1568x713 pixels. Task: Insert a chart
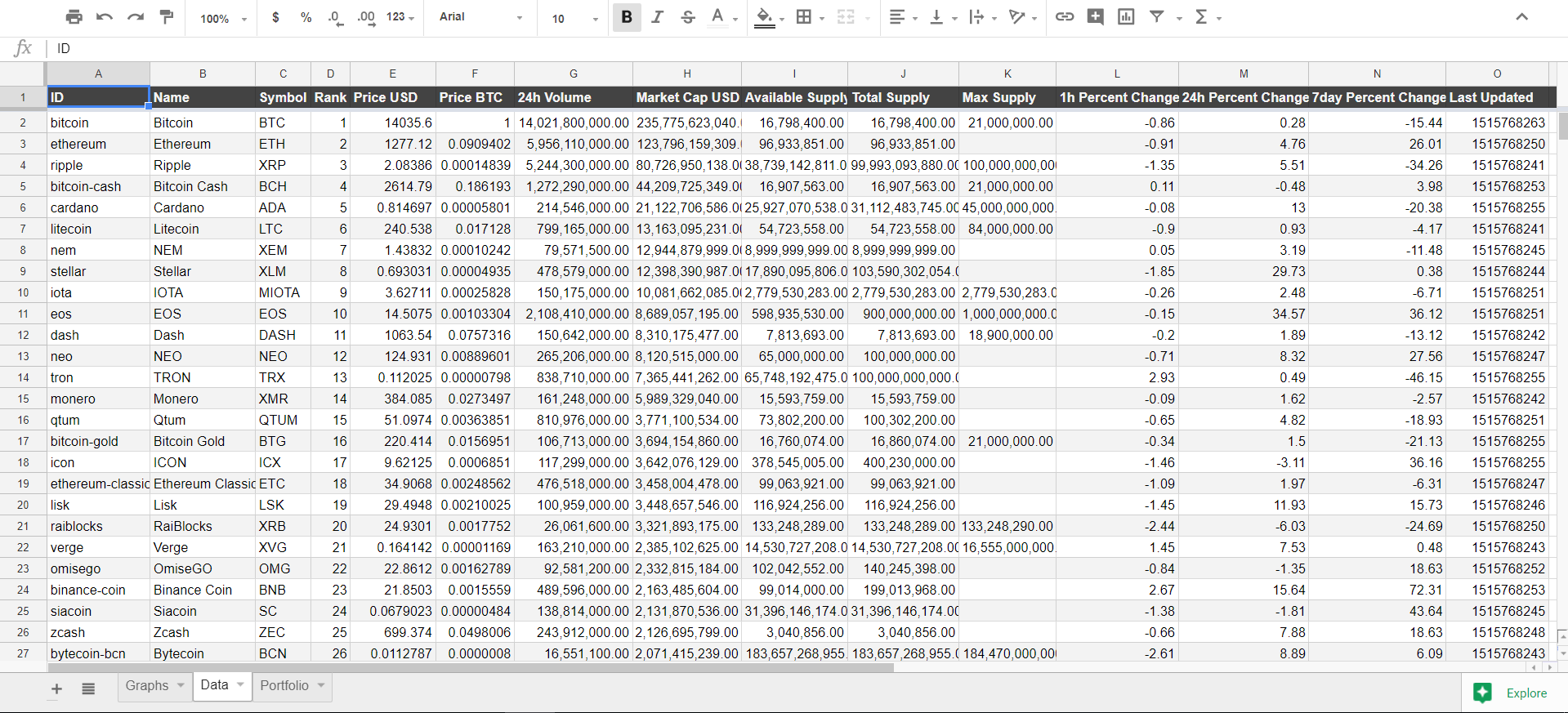pos(1126,17)
